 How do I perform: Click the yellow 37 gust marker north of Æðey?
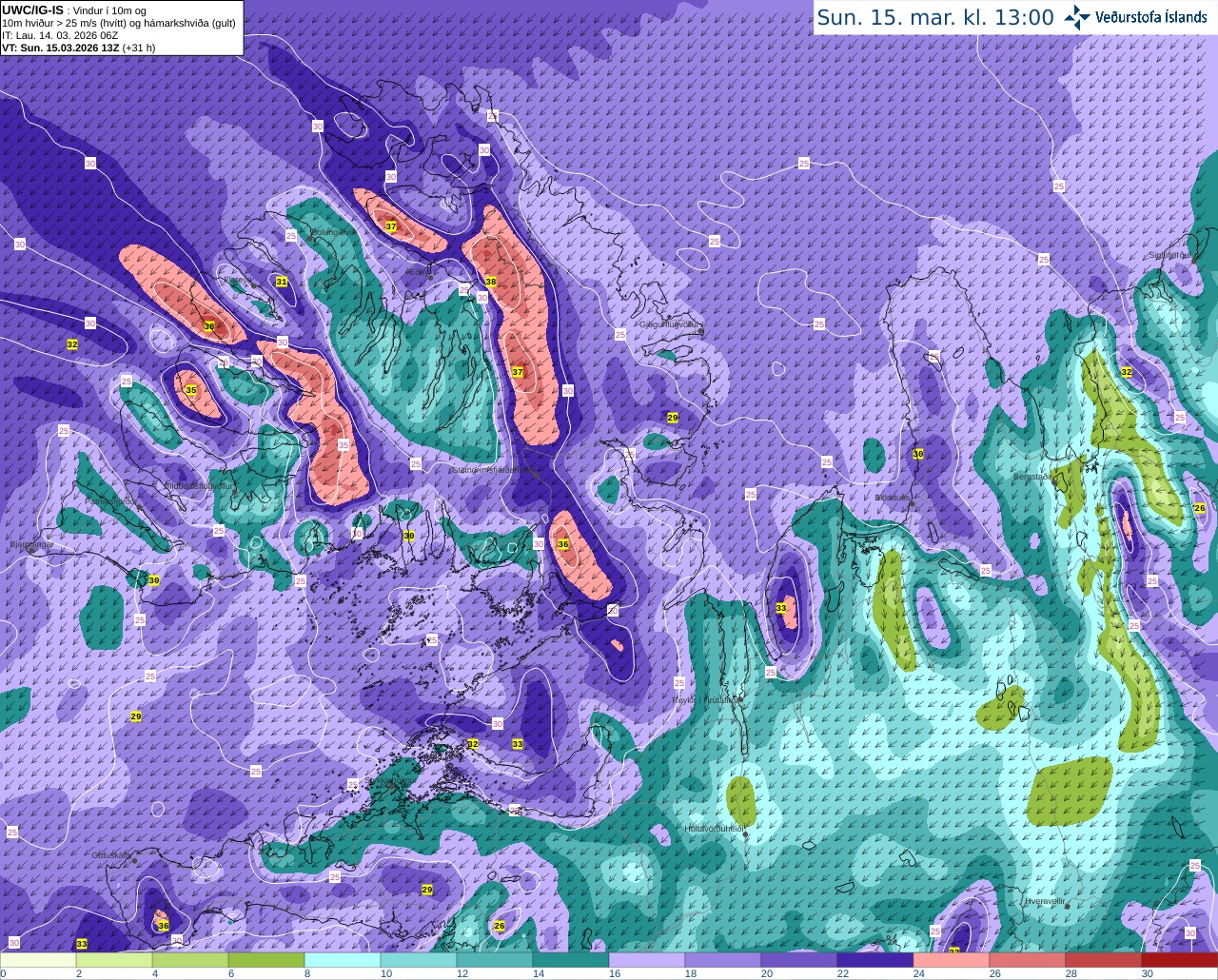coord(391,226)
